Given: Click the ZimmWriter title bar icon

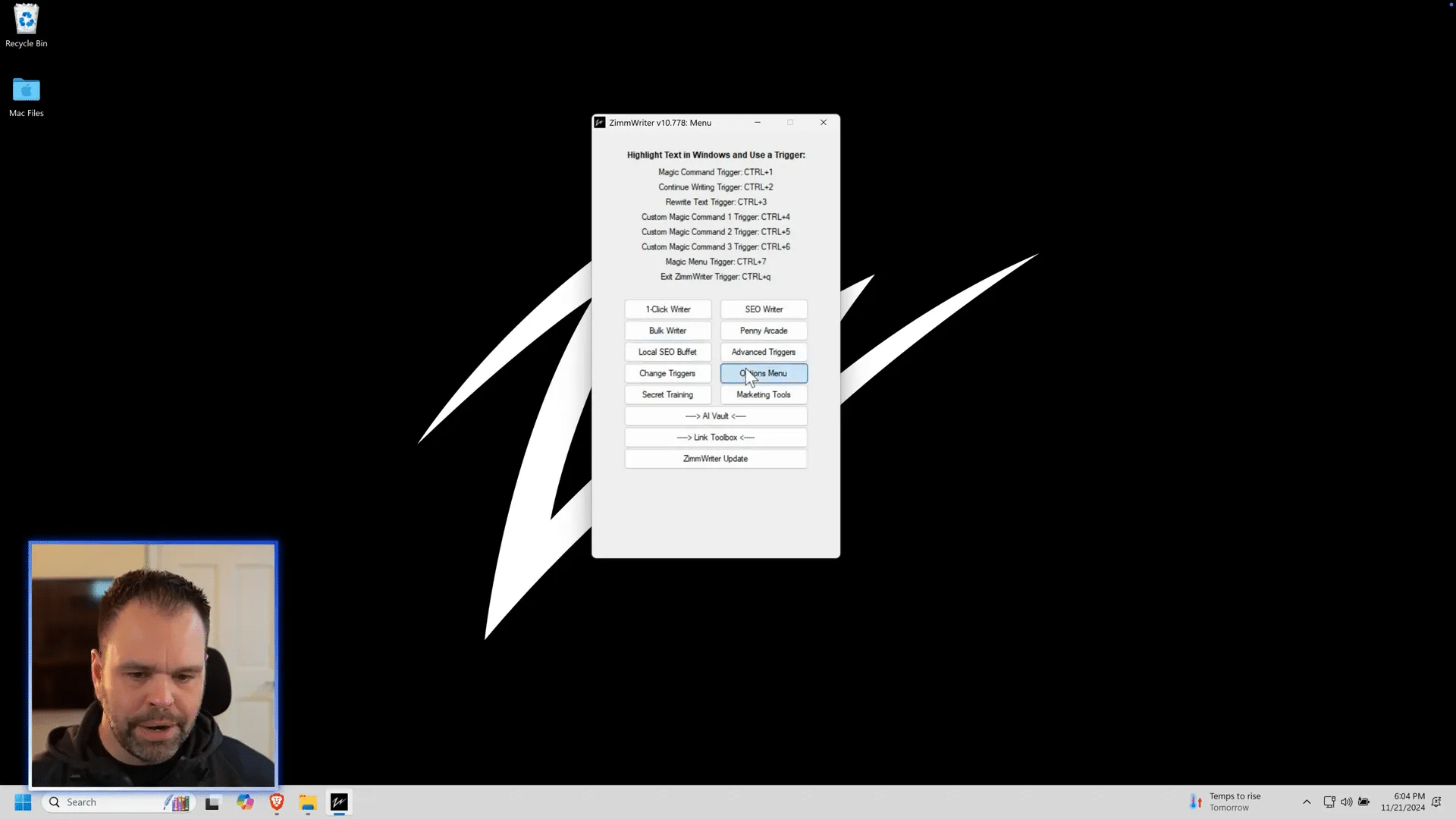Looking at the screenshot, I should [600, 122].
